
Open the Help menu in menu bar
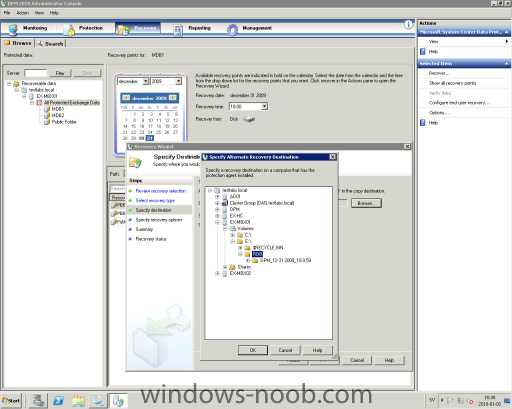click(54, 13)
